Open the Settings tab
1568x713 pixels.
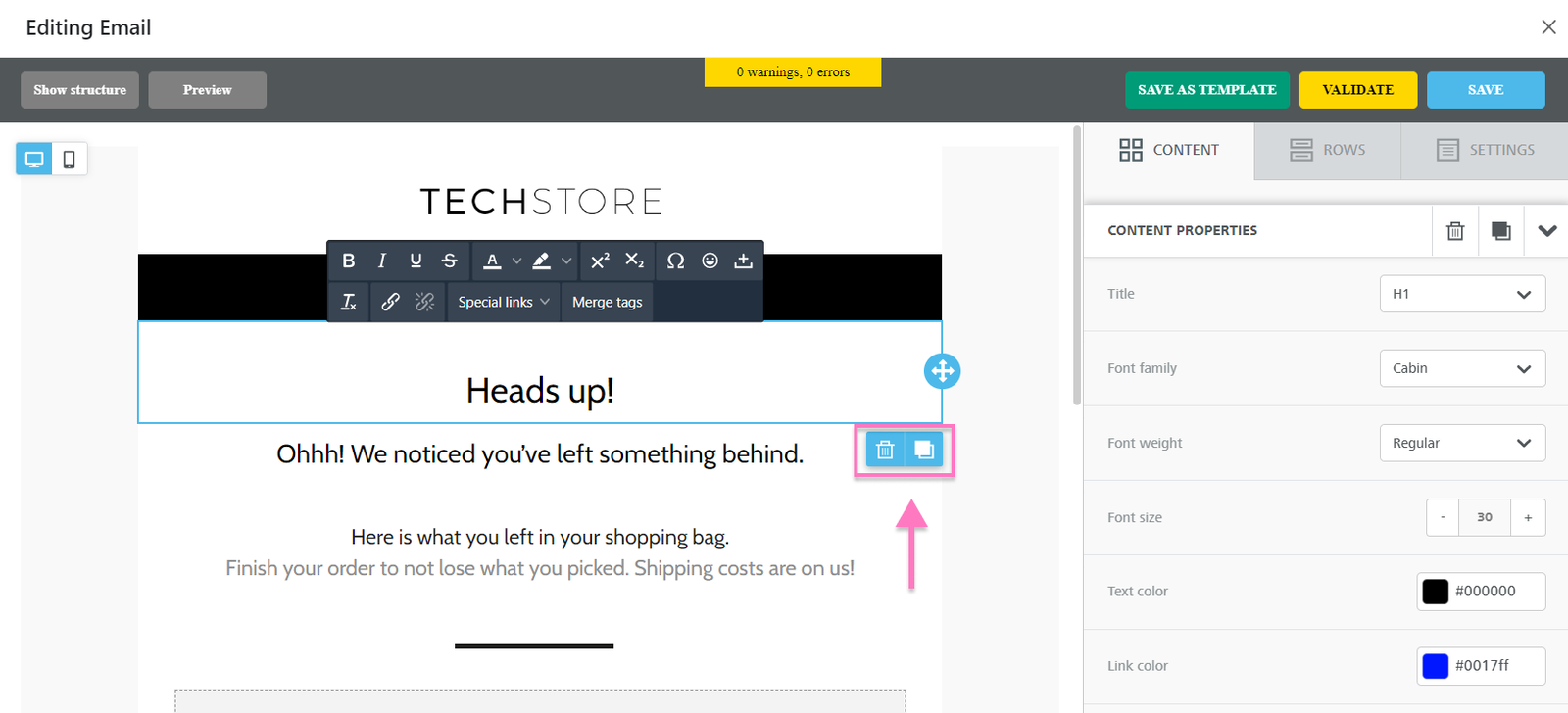pos(1485,150)
